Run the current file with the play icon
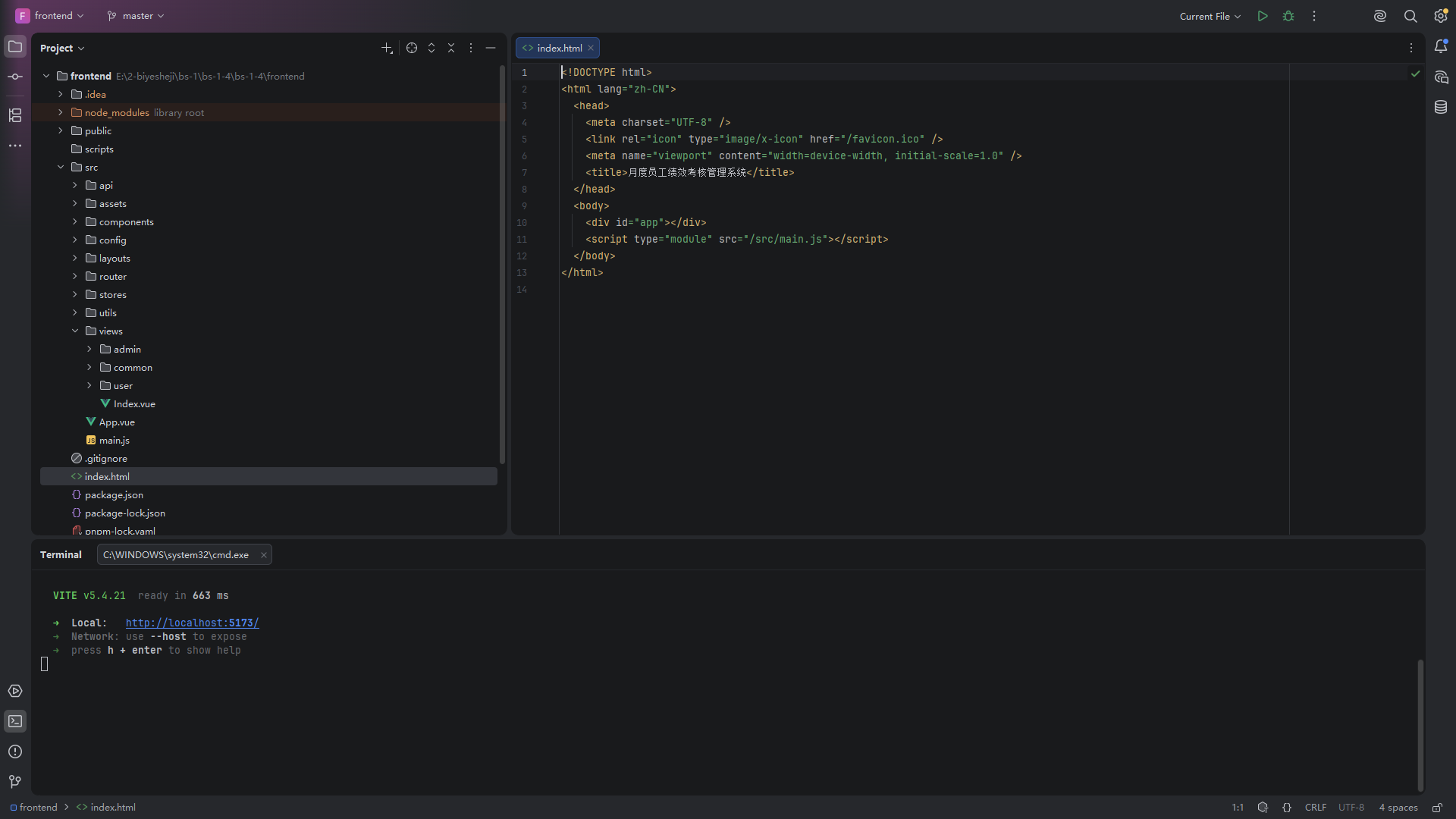Image resolution: width=1456 pixels, height=819 pixels. pyautogui.click(x=1263, y=16)
